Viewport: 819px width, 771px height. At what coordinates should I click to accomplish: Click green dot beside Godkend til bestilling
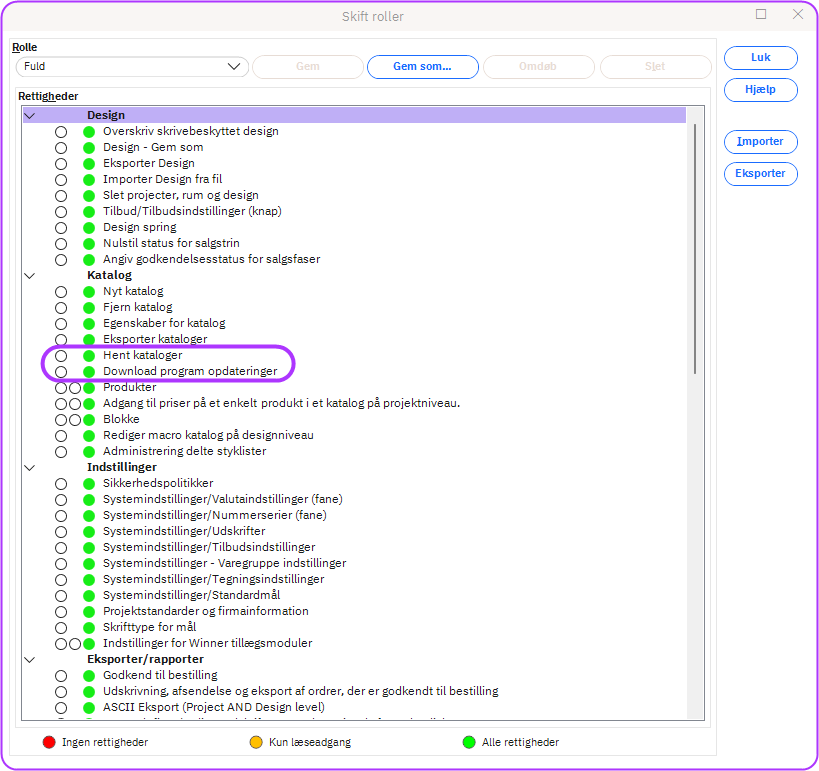[89, 675]
